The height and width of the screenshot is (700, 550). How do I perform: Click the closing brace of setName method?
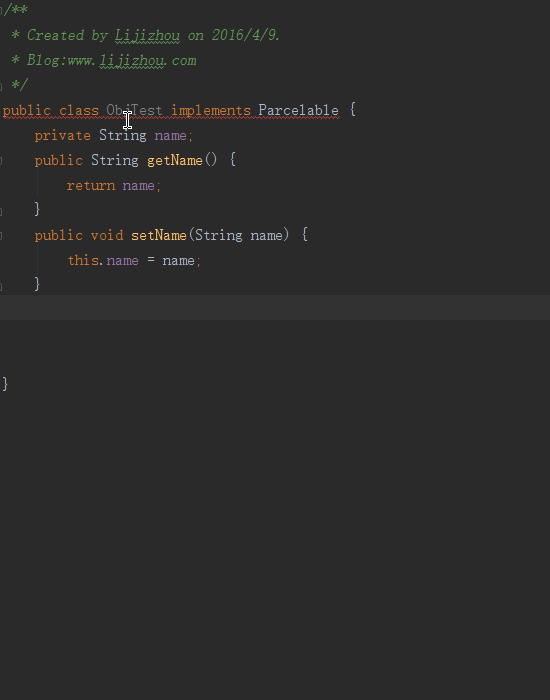[x=37, y=284]
